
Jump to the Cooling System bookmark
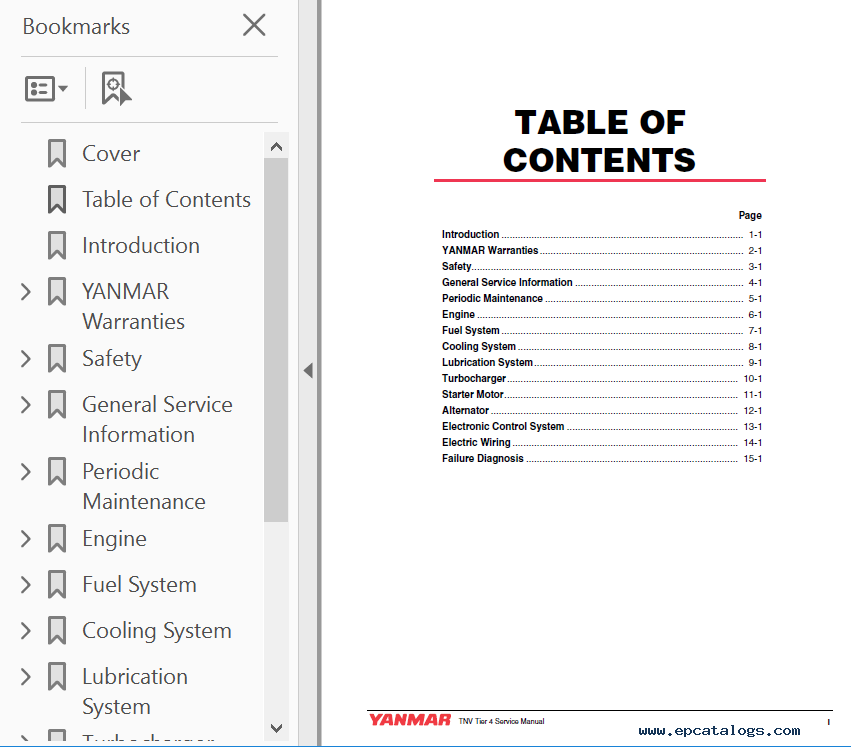pyautogui.click(x=157, y=631)
